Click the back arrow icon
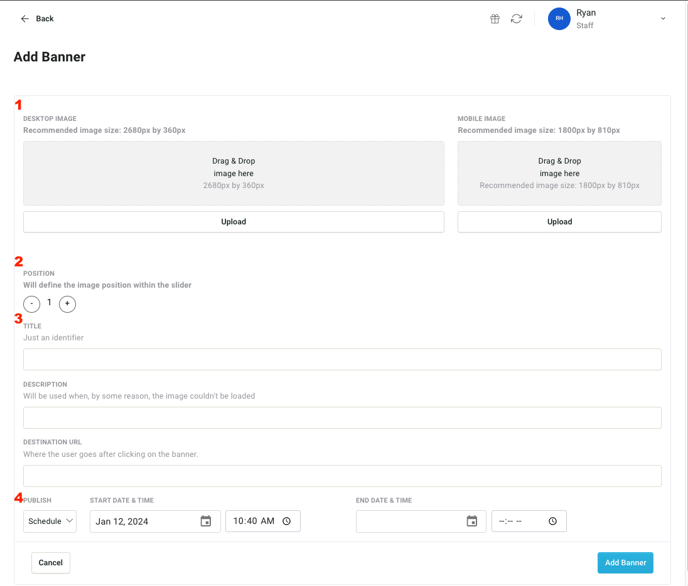Image resolution: width=688 pixels, height=586 pixels. (x=25, y=19)
